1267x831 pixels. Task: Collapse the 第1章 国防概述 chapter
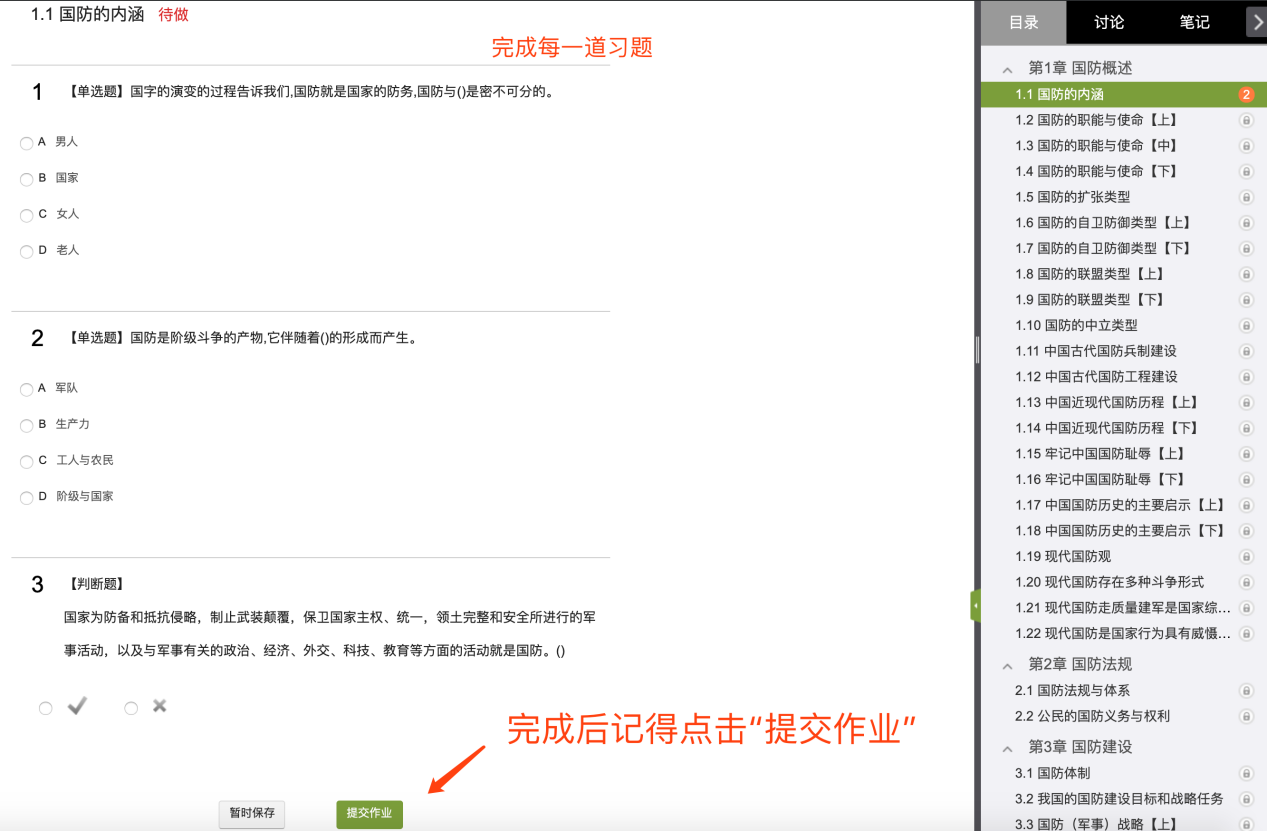pyautogui.click(x=1008, y=69)
